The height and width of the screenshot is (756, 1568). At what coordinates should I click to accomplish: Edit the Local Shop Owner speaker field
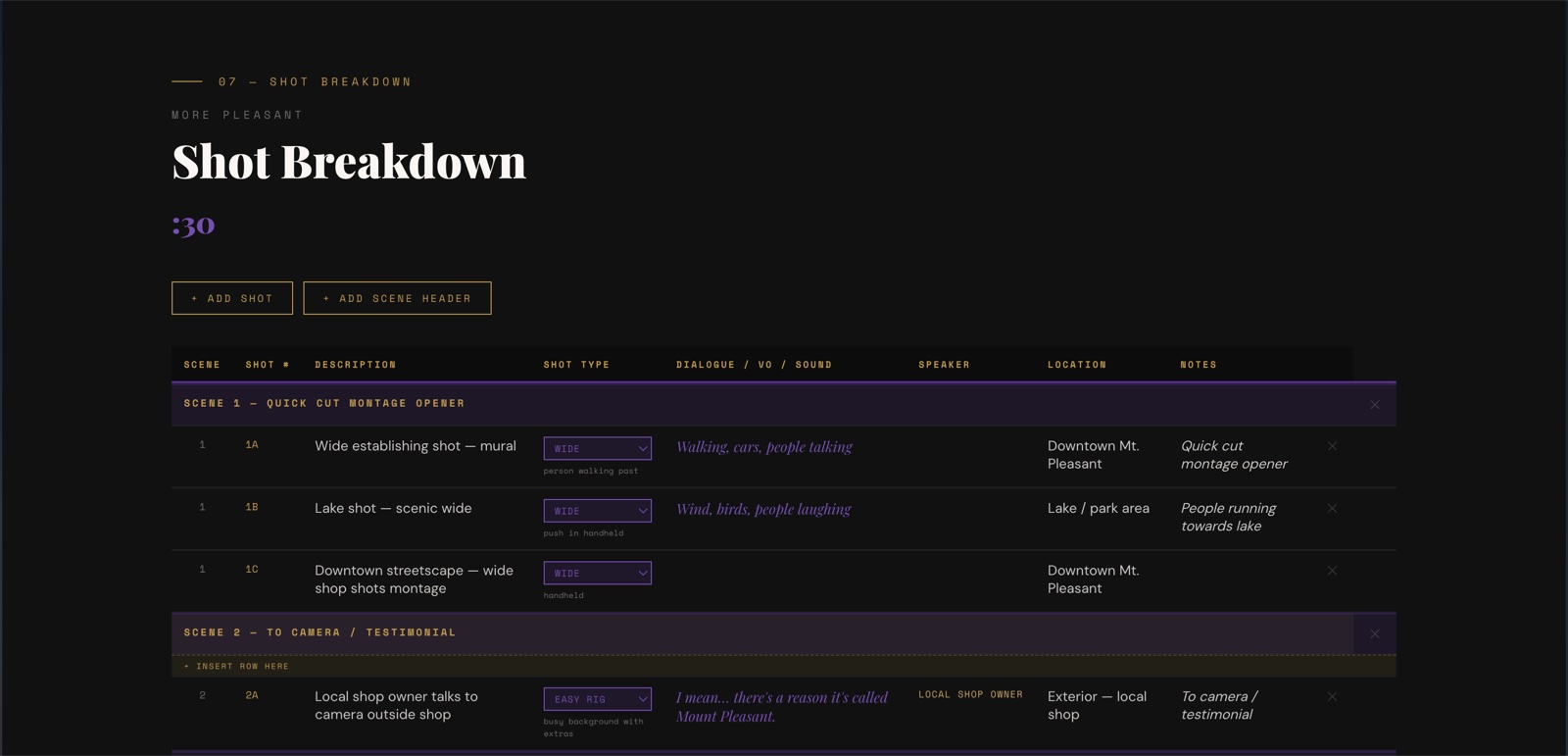(970, 694)
